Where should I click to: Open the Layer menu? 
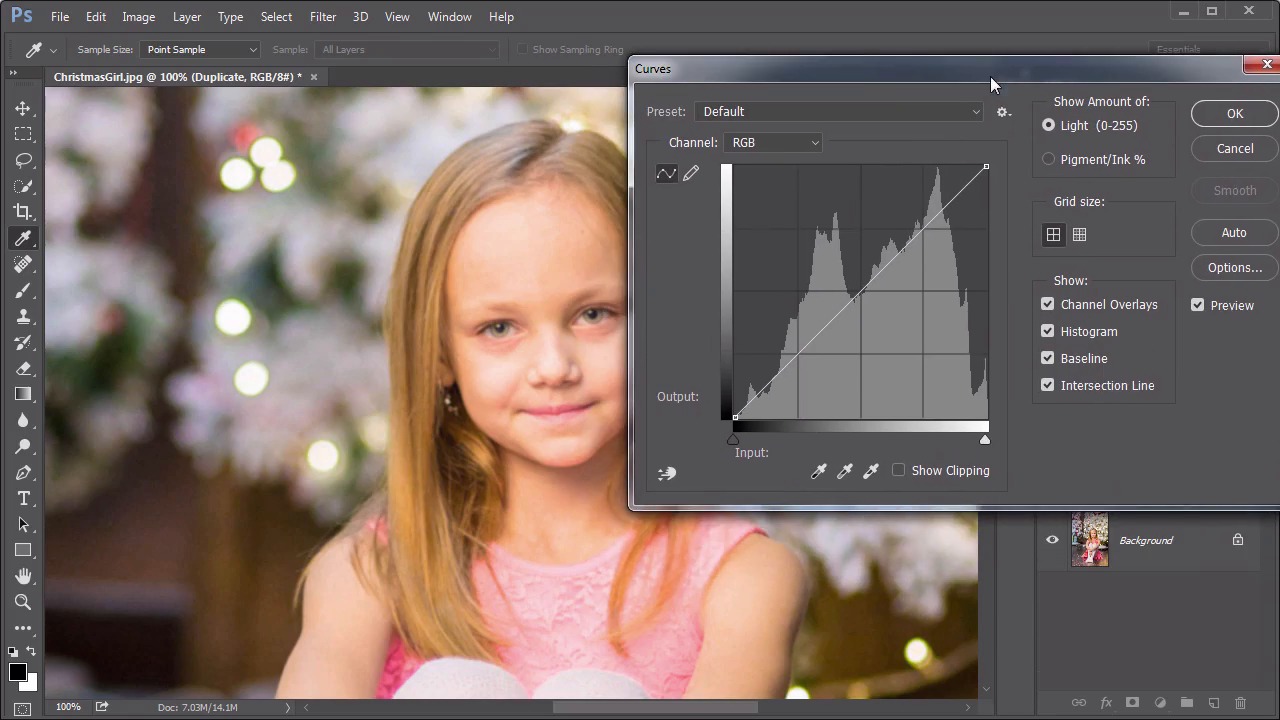click(187, 17)
